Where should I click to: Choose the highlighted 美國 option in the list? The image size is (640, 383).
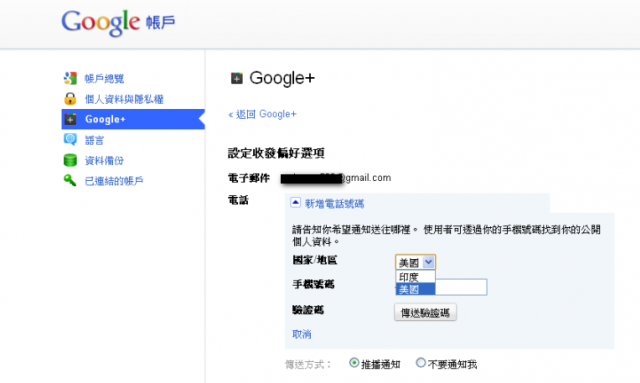pos(415,289)
